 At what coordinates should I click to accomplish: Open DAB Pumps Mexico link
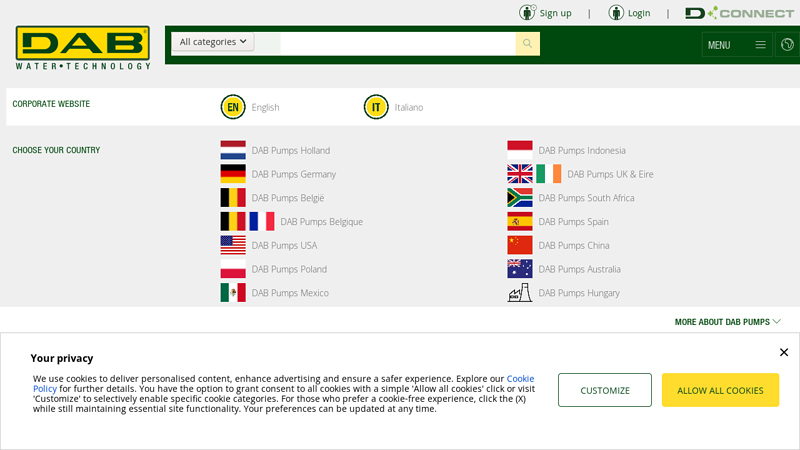tap(290, 293)
